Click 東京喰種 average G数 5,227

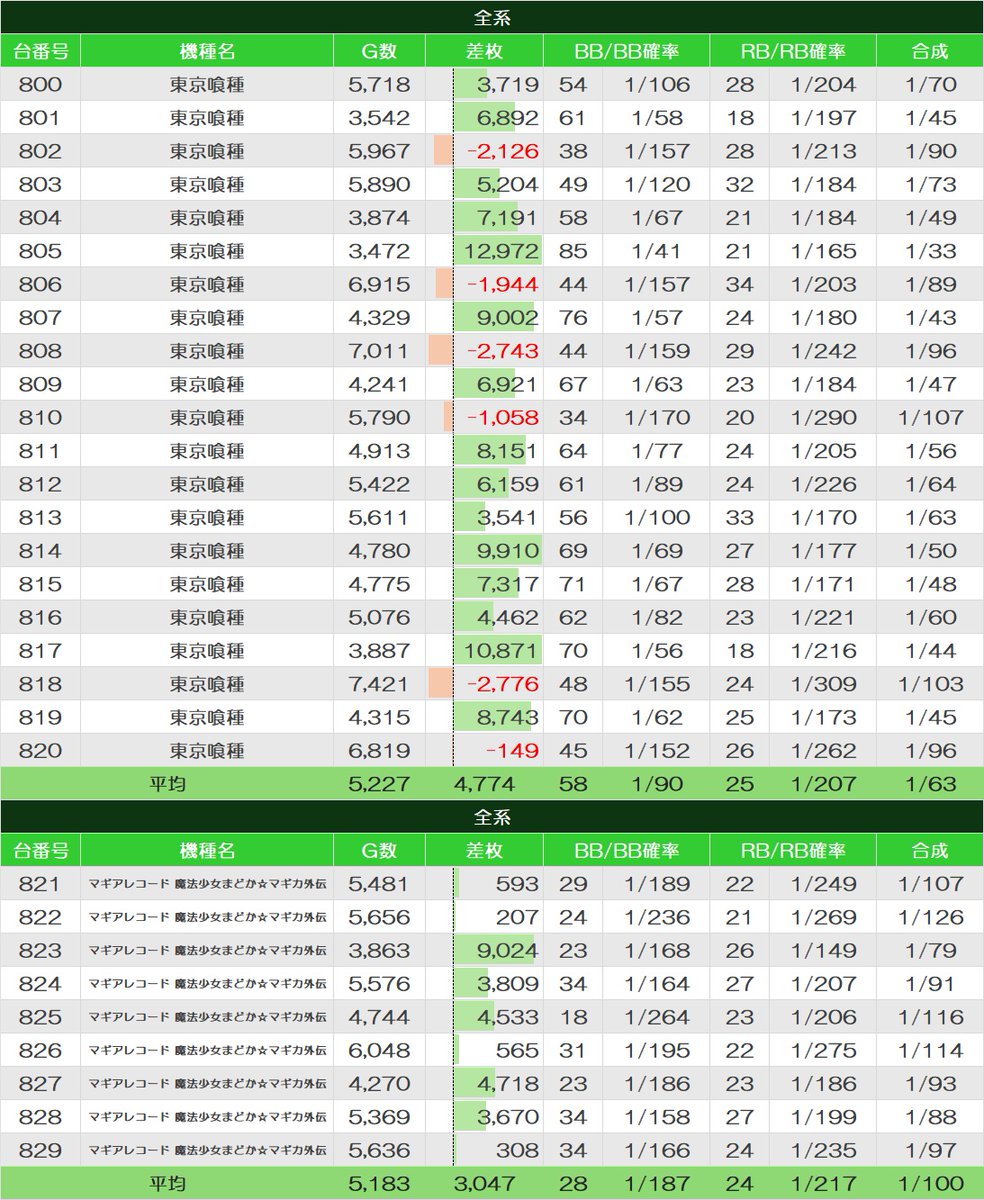(x=379, y=784)
